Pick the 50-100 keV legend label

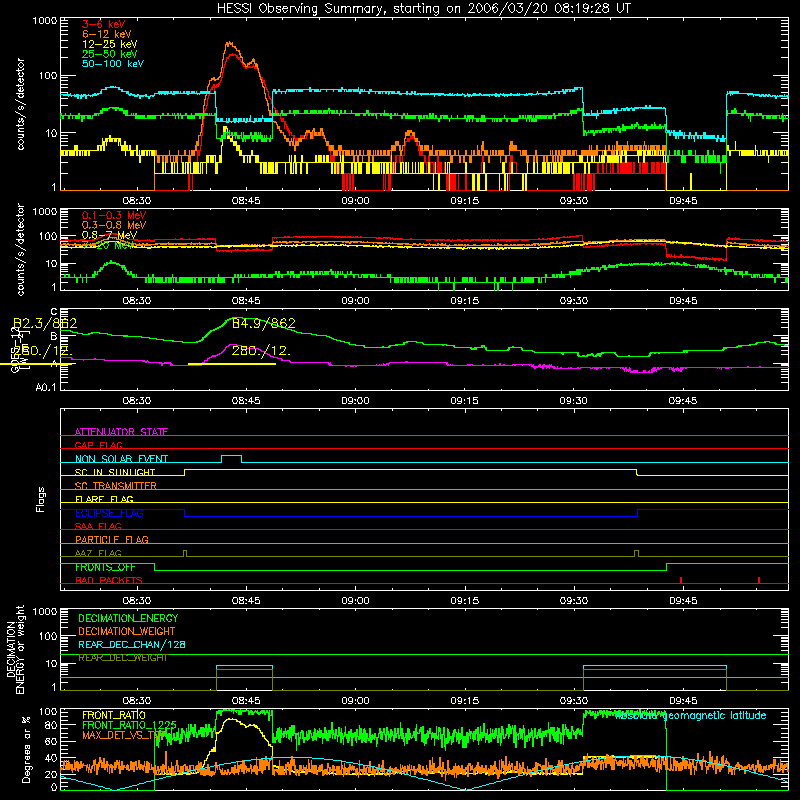(112, 64)
